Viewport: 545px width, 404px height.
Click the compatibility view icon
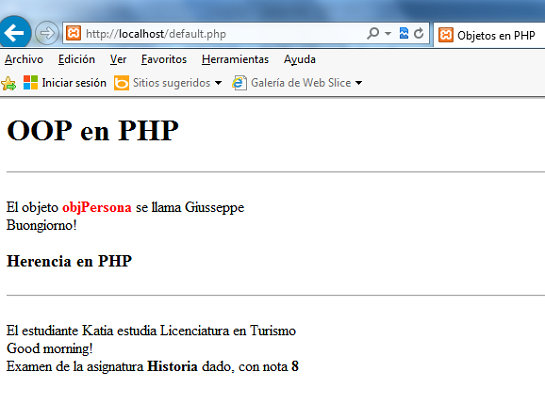coord(404,33)
